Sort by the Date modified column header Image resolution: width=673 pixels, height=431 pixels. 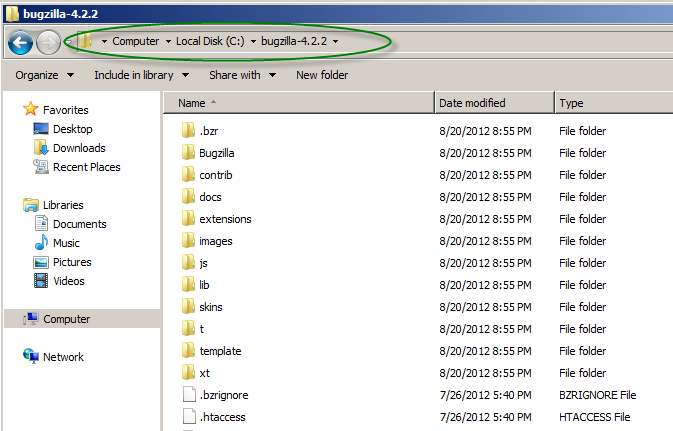495,103
